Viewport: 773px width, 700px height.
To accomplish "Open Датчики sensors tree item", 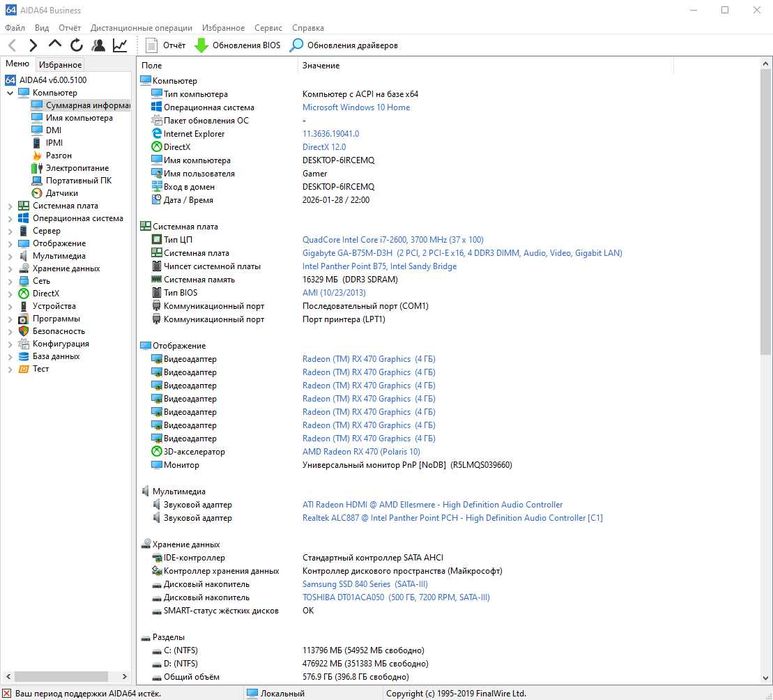I will (62, 193).
